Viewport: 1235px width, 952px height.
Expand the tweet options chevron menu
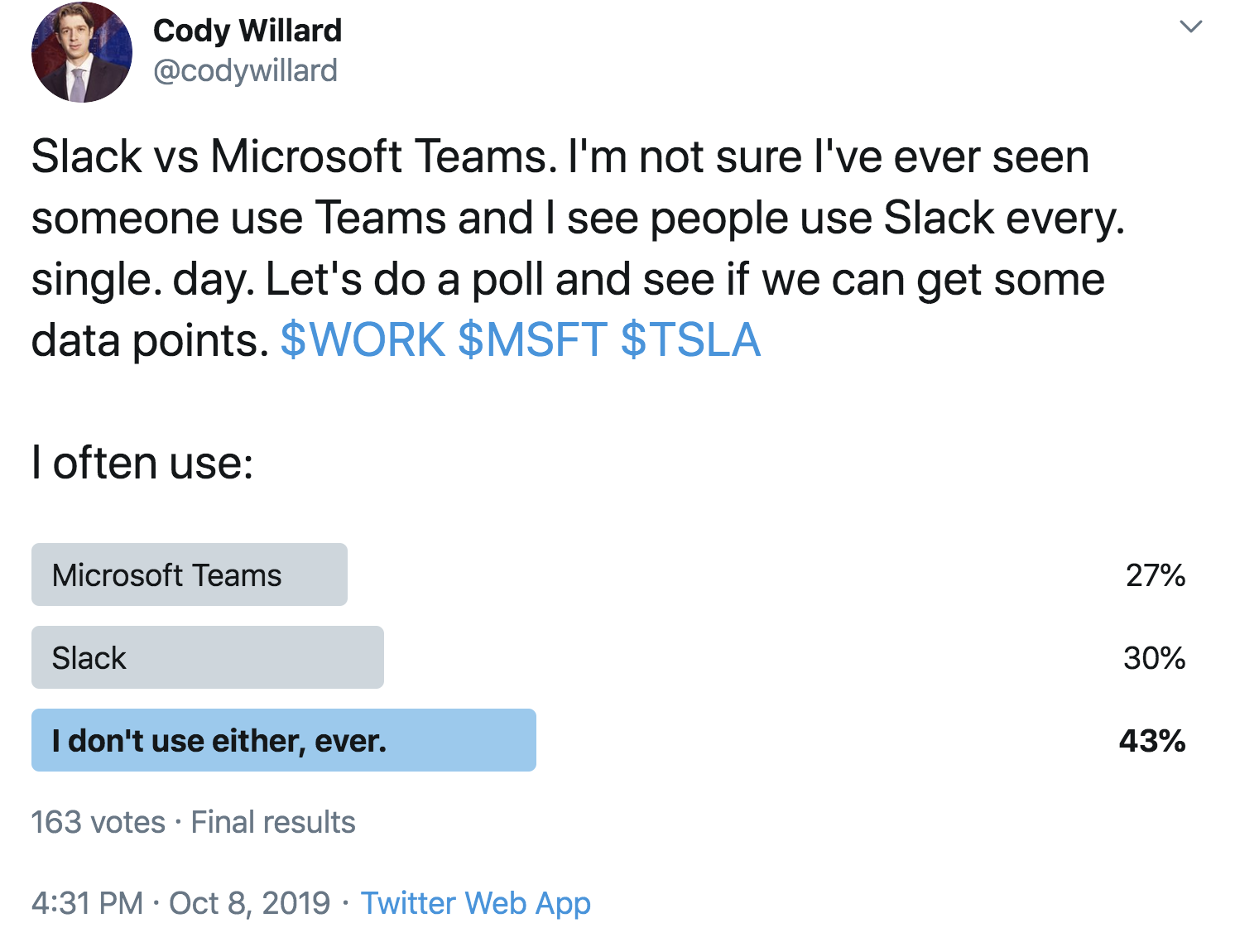(1190, 26)
